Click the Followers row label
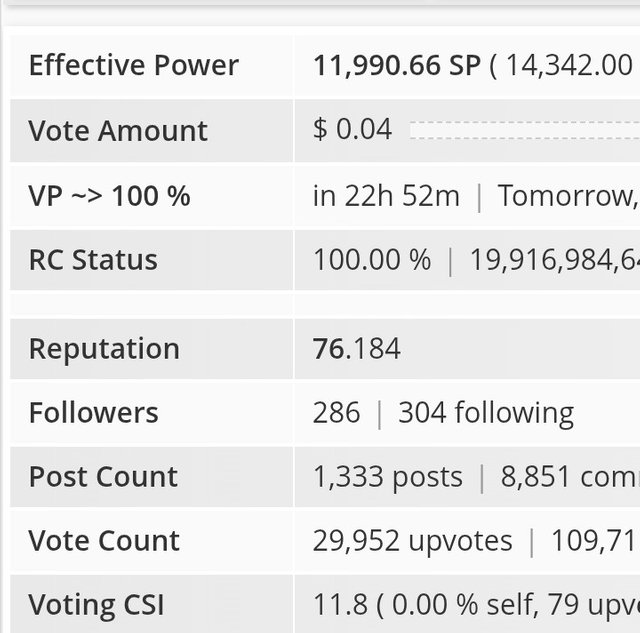Screen dimensions: 640x633 tap(93, 413)
